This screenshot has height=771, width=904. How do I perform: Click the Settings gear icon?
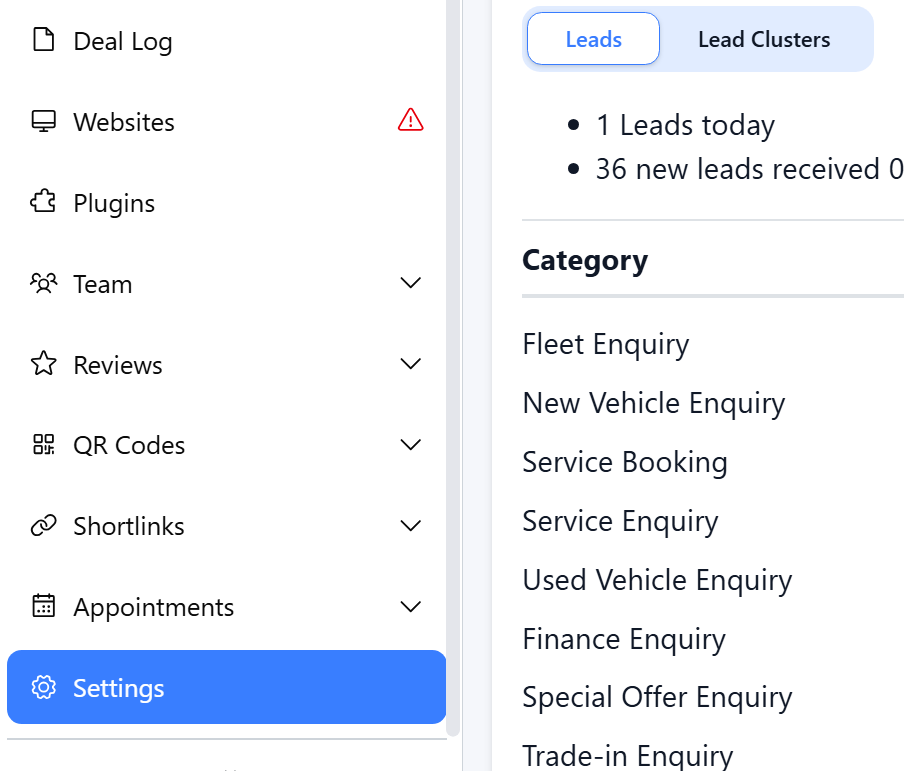point(43,688)
